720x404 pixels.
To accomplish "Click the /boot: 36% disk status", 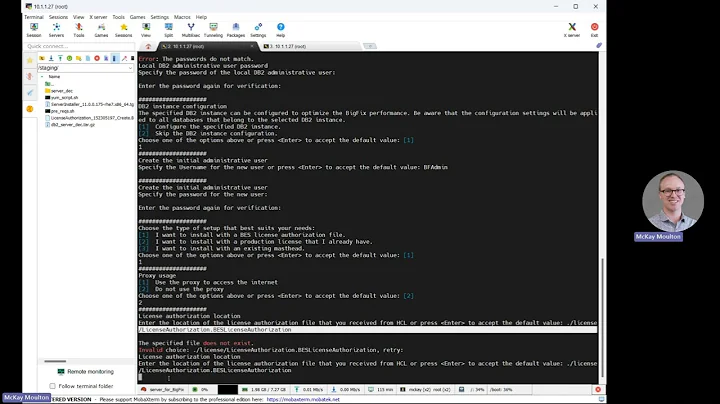I will pyautogui.click(x=501, y=389).
